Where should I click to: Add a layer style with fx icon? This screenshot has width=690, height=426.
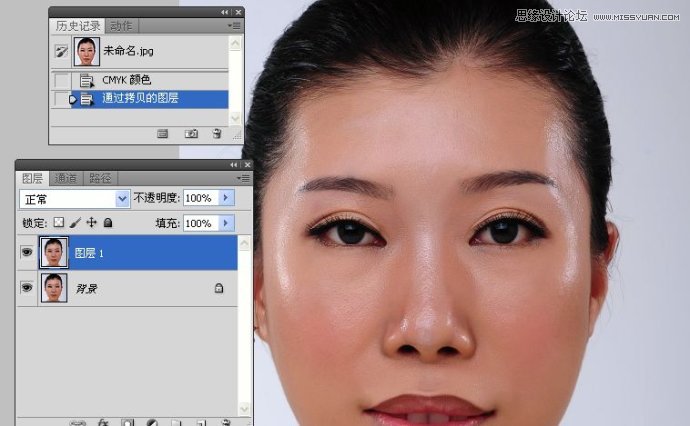(x=103, y=422)
